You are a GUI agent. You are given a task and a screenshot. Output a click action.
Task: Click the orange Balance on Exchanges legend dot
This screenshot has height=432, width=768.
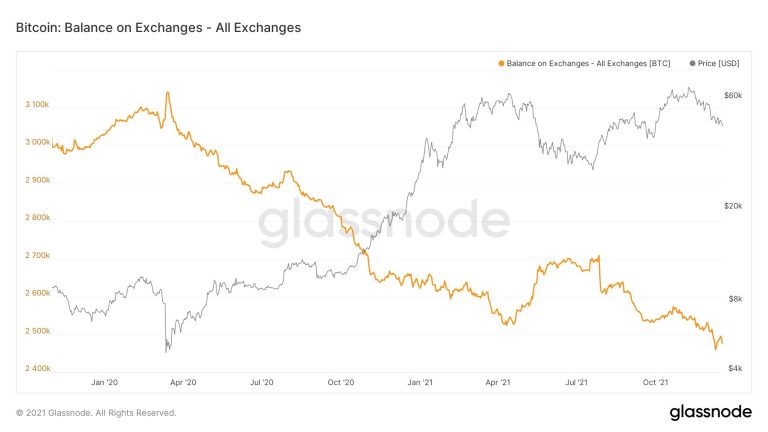(x=500, y=64)
